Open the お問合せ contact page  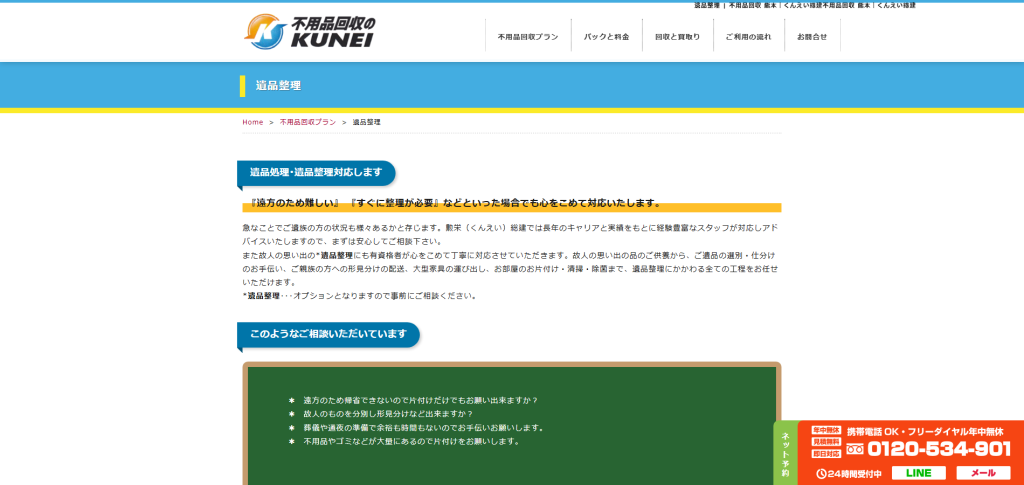click(x=812, y=36)
